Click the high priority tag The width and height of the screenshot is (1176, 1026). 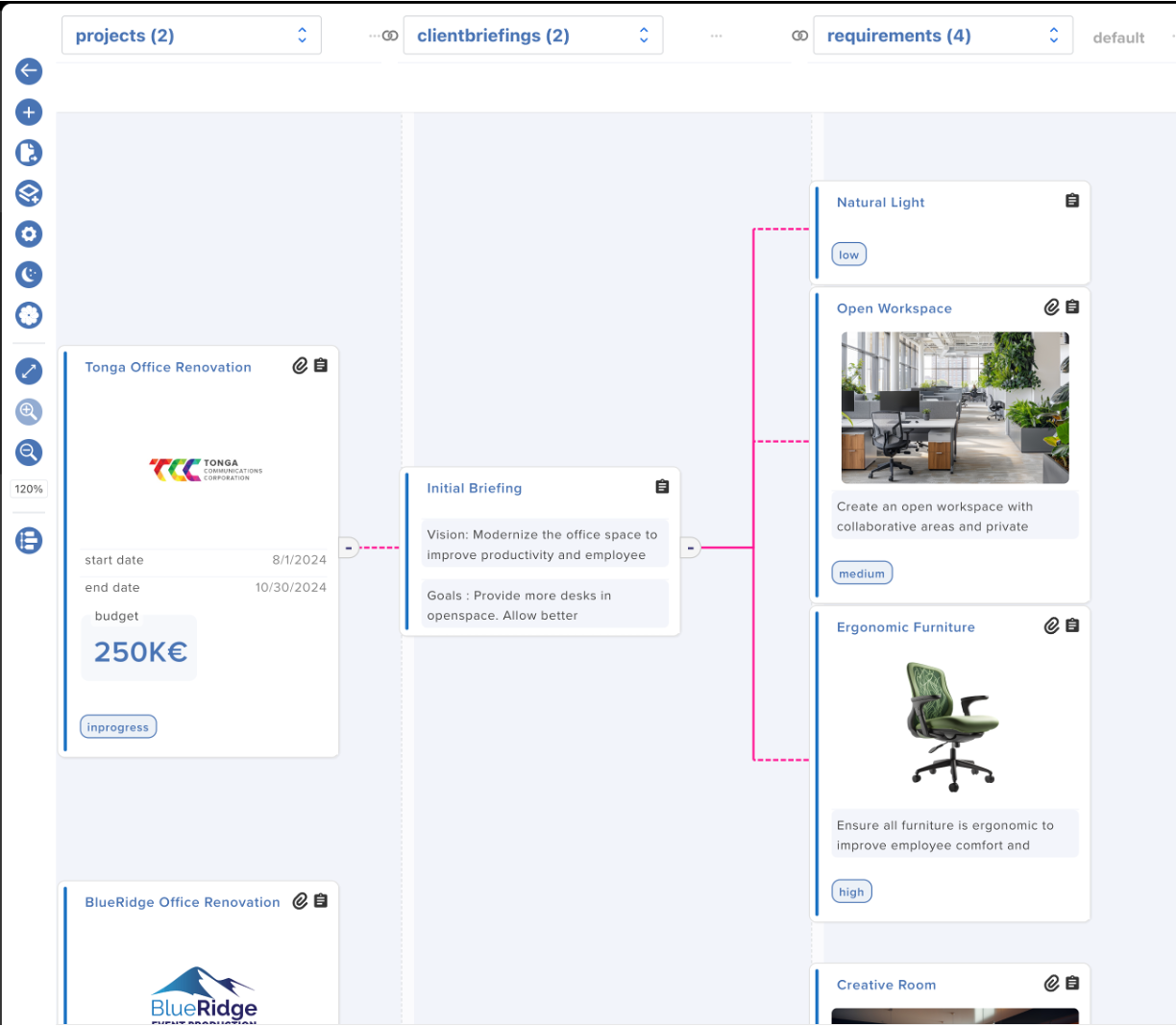tap(851, 892)
